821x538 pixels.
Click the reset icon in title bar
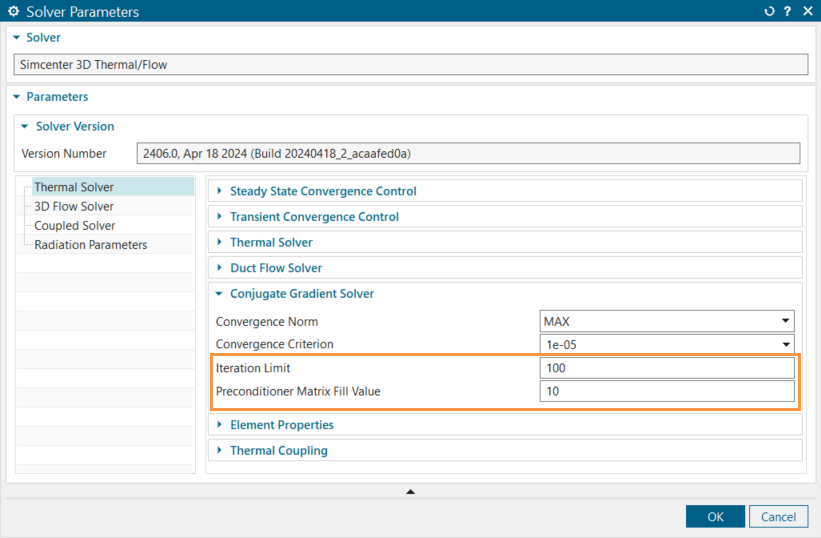point(769,12)
